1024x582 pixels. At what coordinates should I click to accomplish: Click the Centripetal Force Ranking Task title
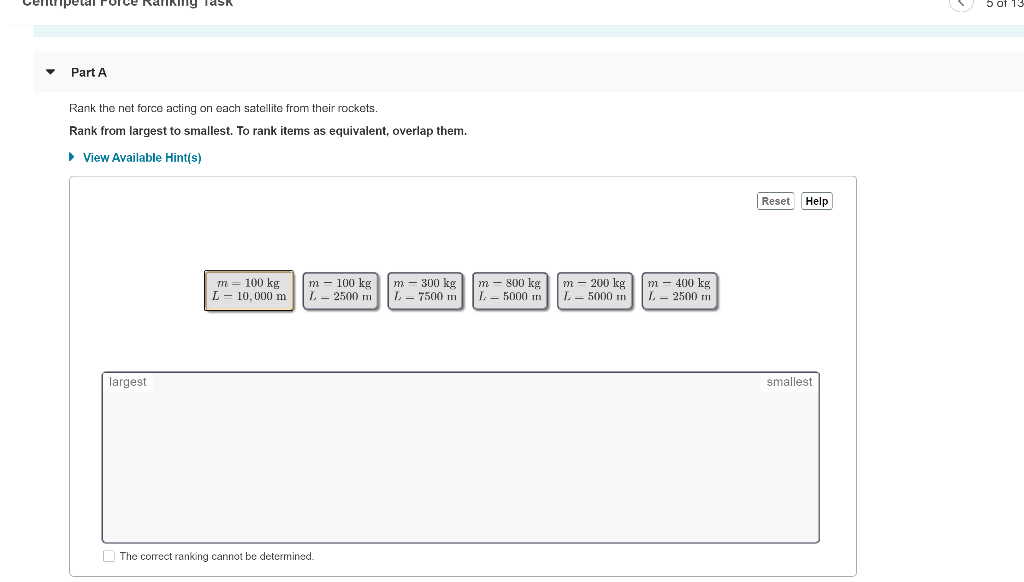coord(127,4)
